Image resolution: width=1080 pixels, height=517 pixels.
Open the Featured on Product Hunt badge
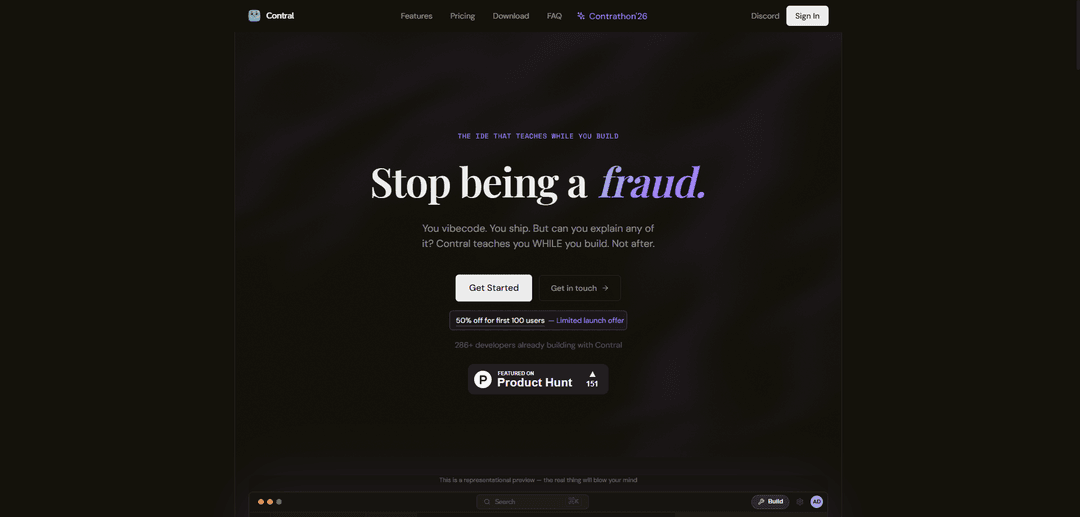coord(538,379)
